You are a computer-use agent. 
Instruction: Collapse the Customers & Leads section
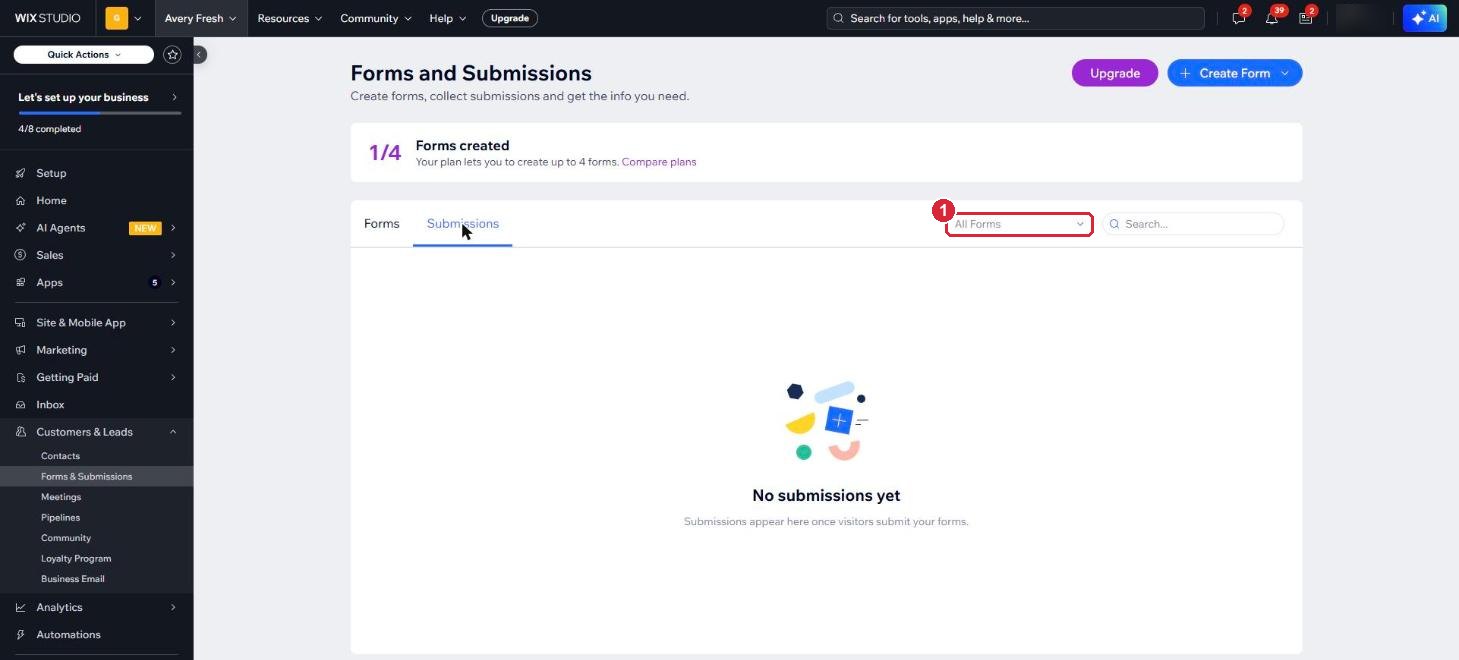[x=96, y=432]
